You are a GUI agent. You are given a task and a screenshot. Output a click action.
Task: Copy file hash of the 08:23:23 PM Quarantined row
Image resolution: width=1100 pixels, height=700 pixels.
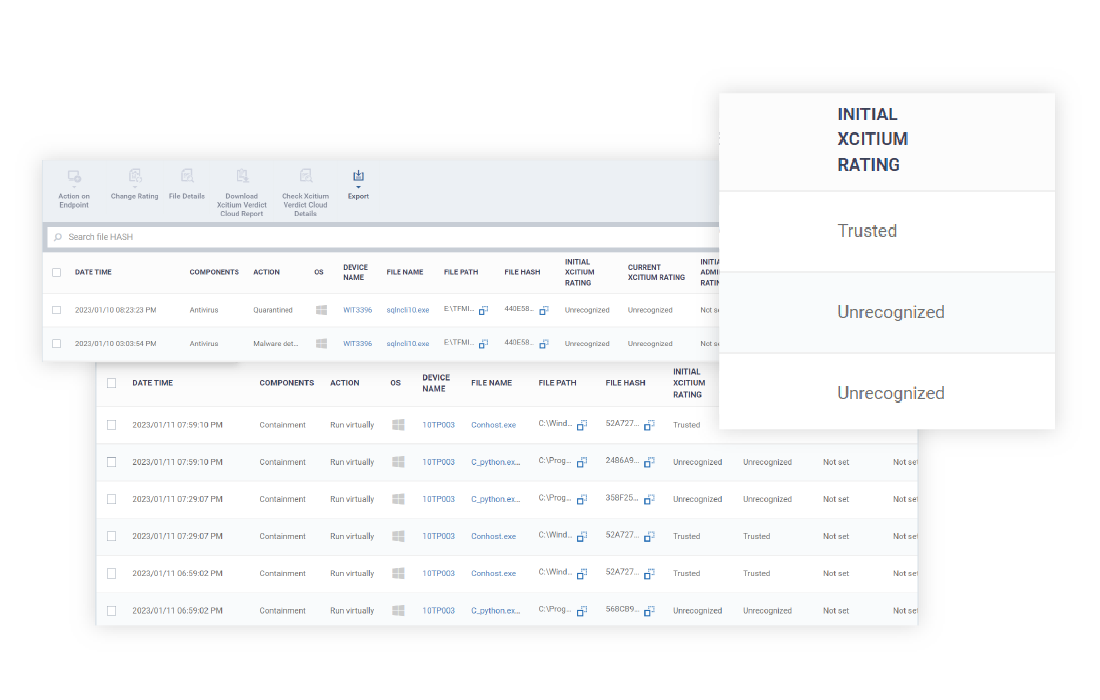[x=544, y=310]
